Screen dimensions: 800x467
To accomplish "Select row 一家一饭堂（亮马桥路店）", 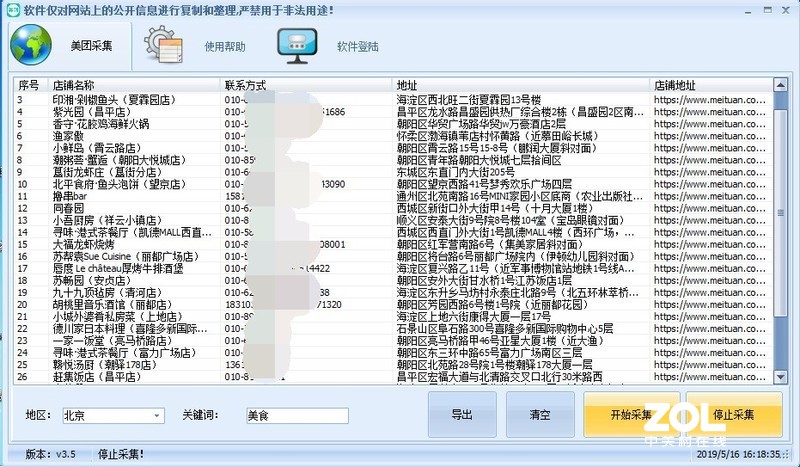I will 393,341.
